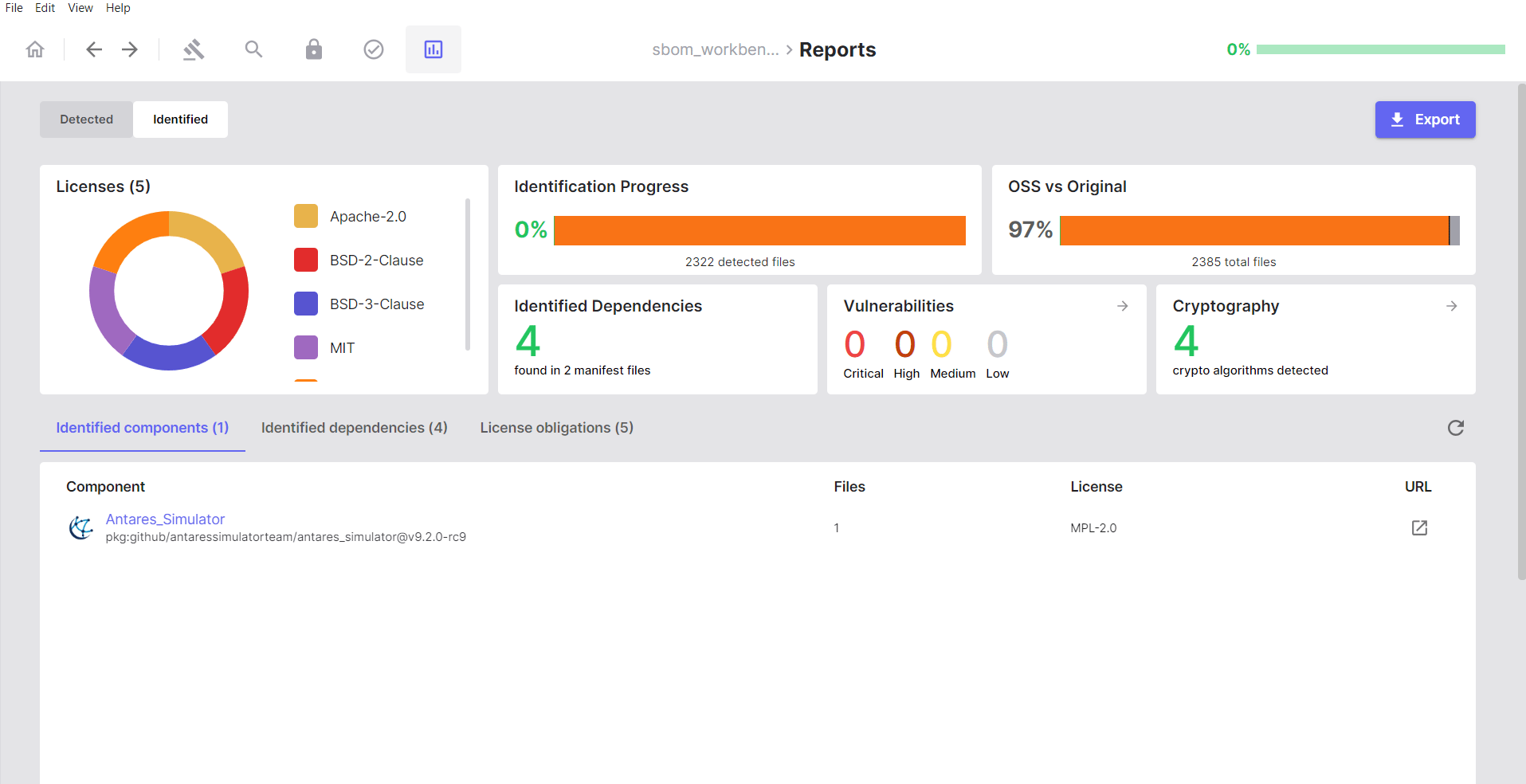Viewport: 1526px width, 784px height.
Task: Click the High vulnerabilities count
Action: pos(905,344)
